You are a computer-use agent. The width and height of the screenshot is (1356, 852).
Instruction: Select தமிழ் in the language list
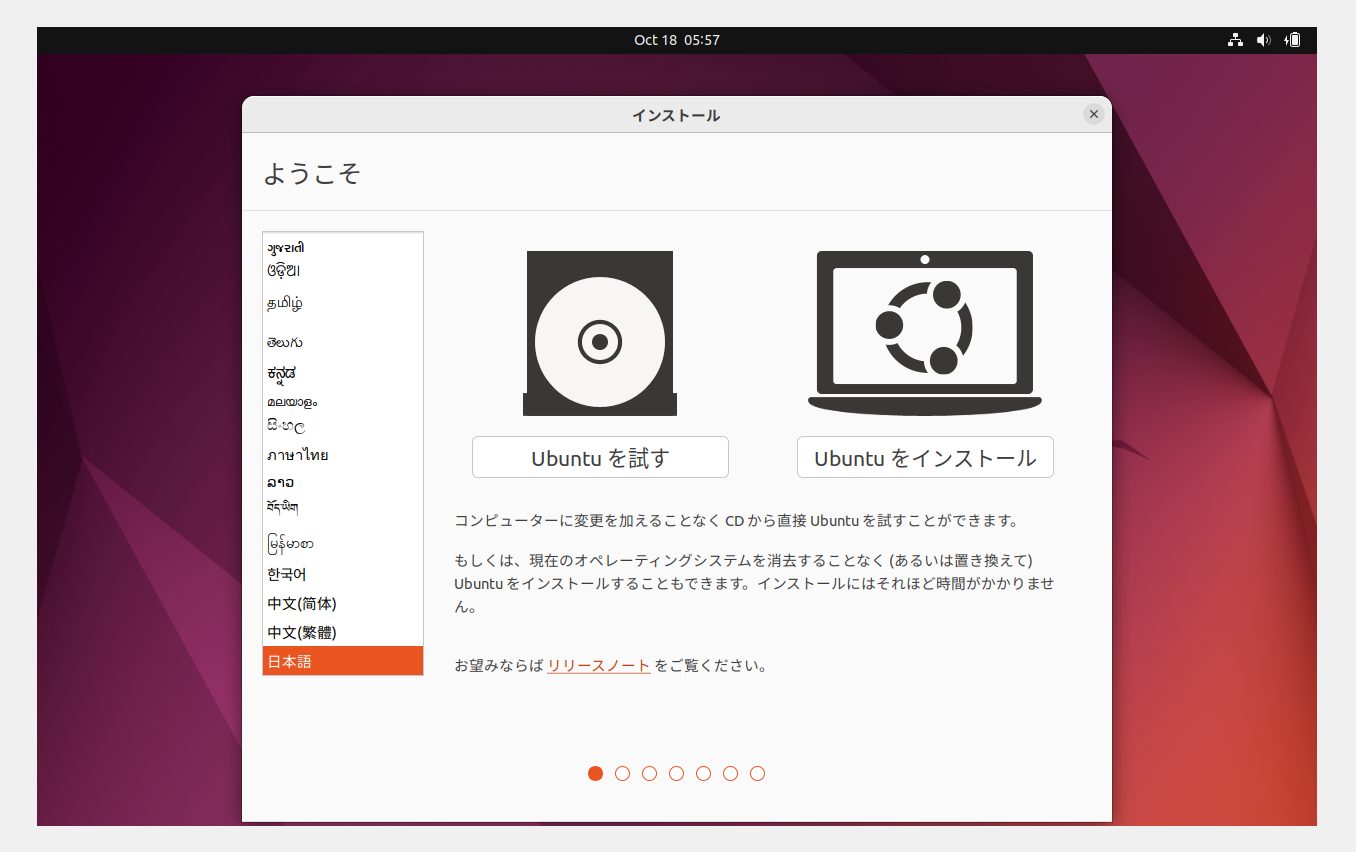[343, 303]
